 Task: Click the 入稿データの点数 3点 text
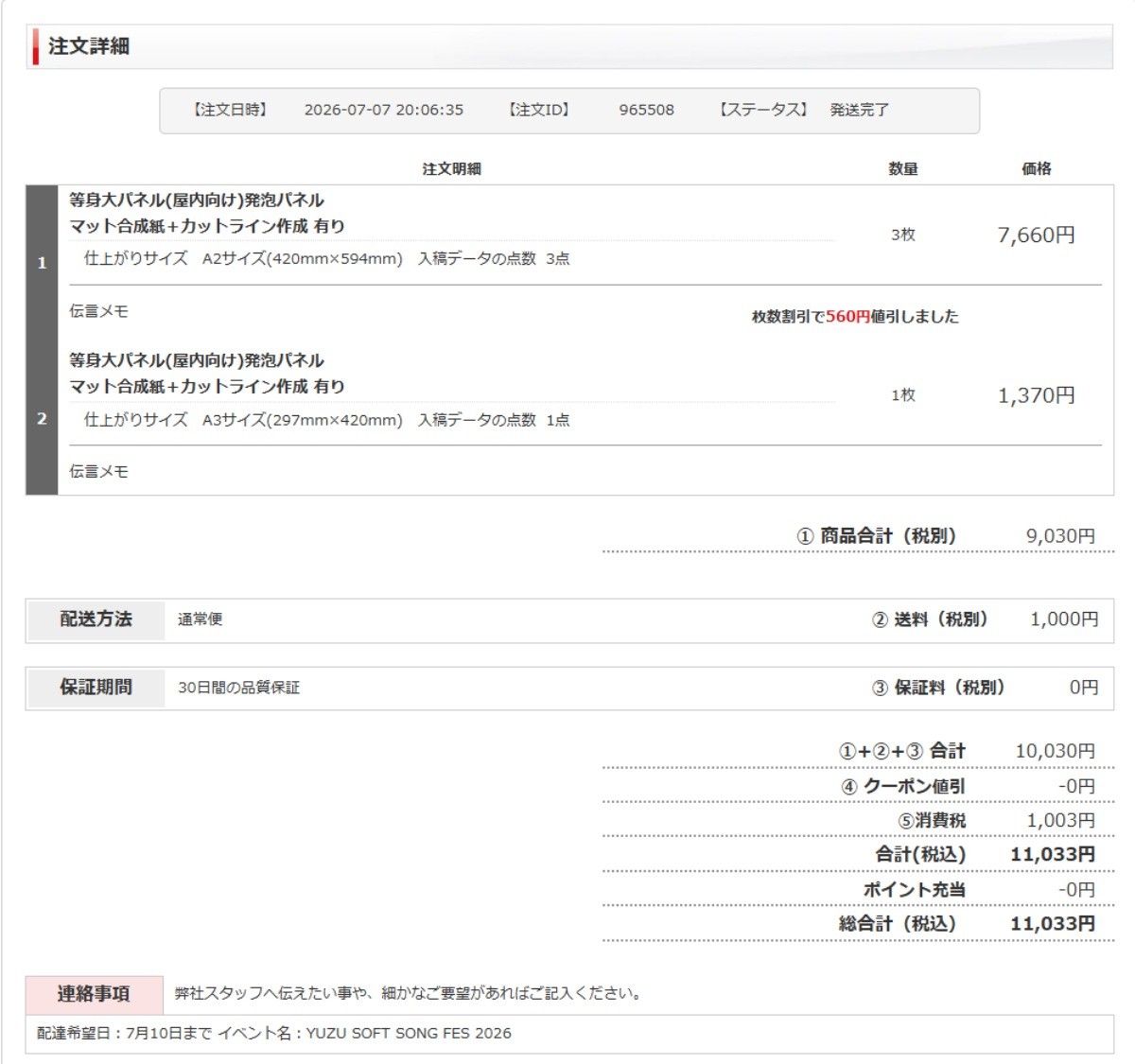pos(494,258)
